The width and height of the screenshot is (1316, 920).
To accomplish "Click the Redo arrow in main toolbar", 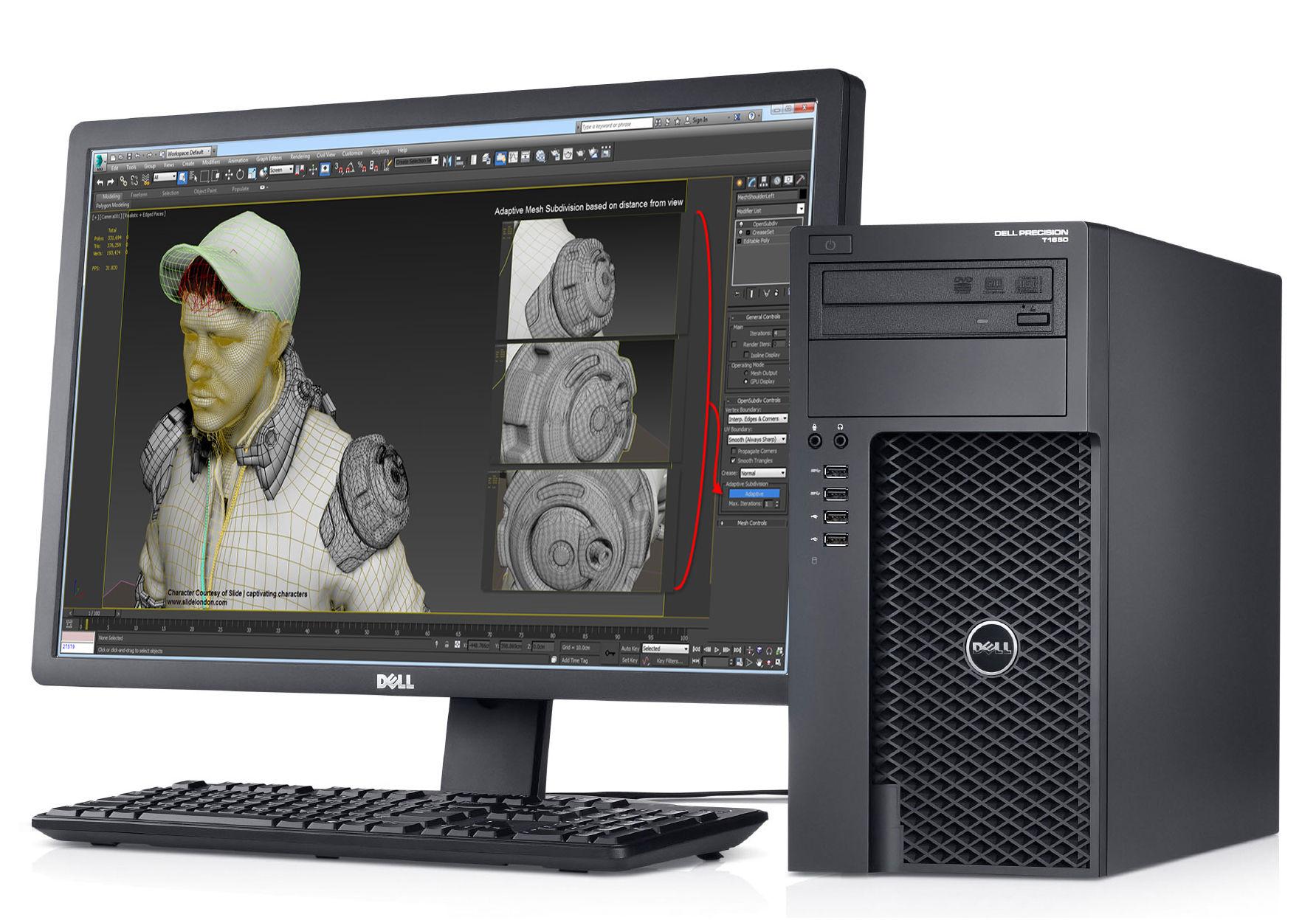I will (110, 182).
